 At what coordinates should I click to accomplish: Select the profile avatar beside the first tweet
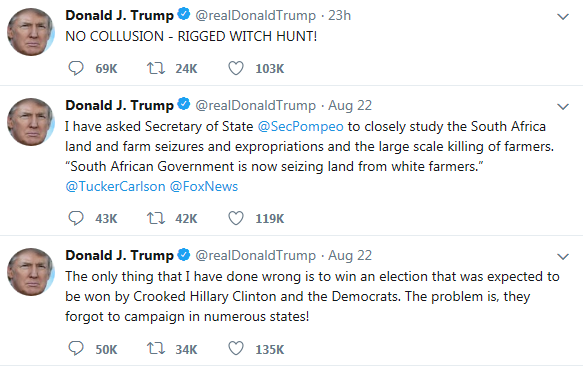click(31, 32)
